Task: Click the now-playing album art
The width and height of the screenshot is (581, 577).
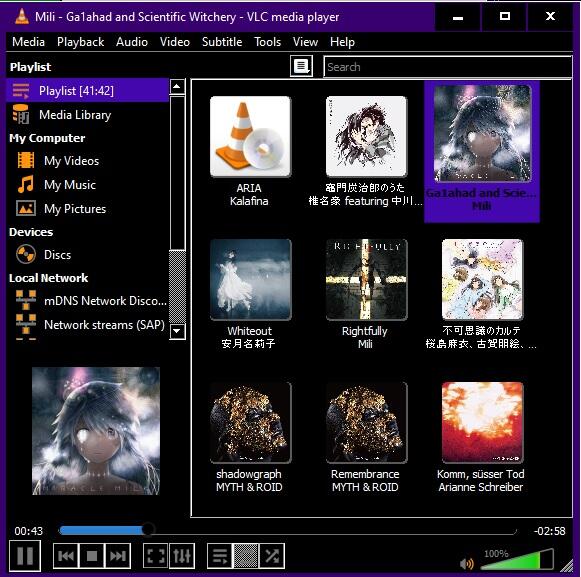Action: click(96, 431)
